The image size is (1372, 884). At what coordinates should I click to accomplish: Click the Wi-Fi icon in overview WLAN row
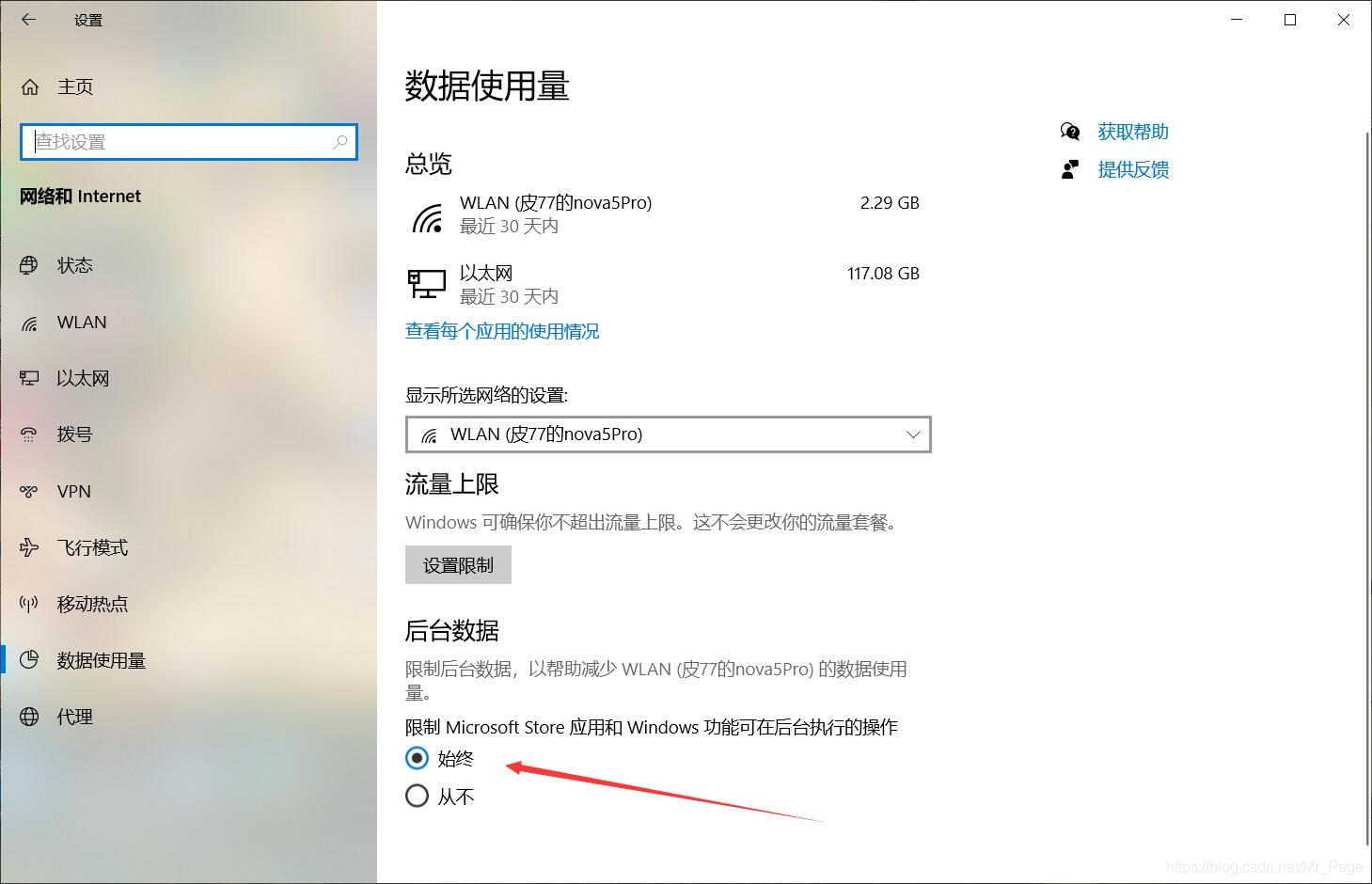click(428, 218)
